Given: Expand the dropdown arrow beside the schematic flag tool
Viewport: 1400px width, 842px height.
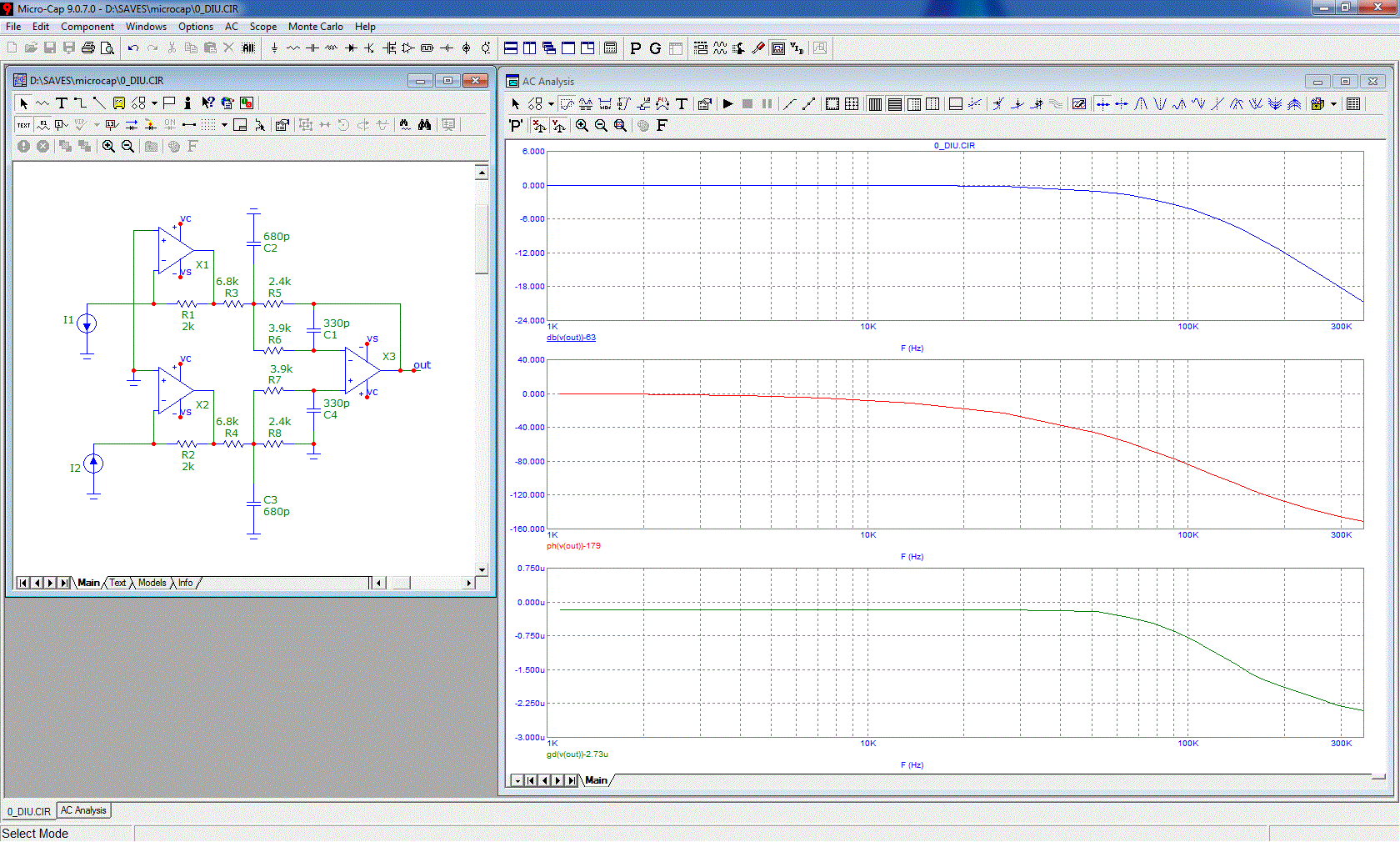Looking at the screenshot, I should click(x=154, y=103).
